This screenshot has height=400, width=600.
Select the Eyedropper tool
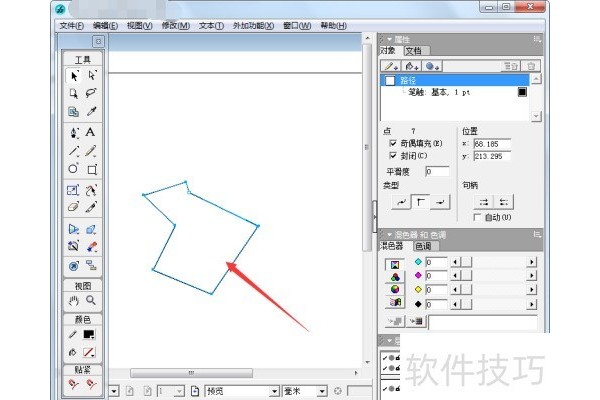click(91, 111)
